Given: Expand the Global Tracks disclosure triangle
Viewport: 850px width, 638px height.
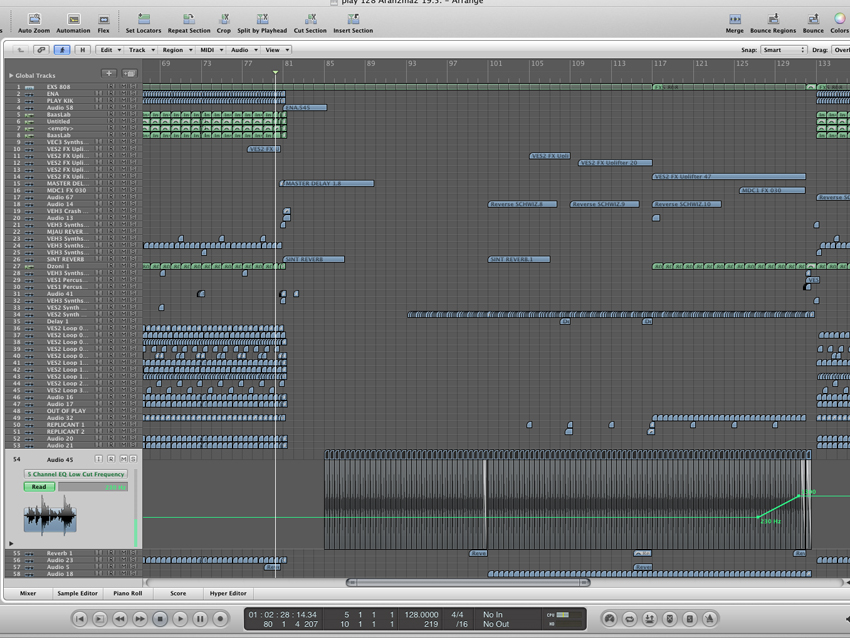Looking at the screenshot, I should [x=11, y=75].
